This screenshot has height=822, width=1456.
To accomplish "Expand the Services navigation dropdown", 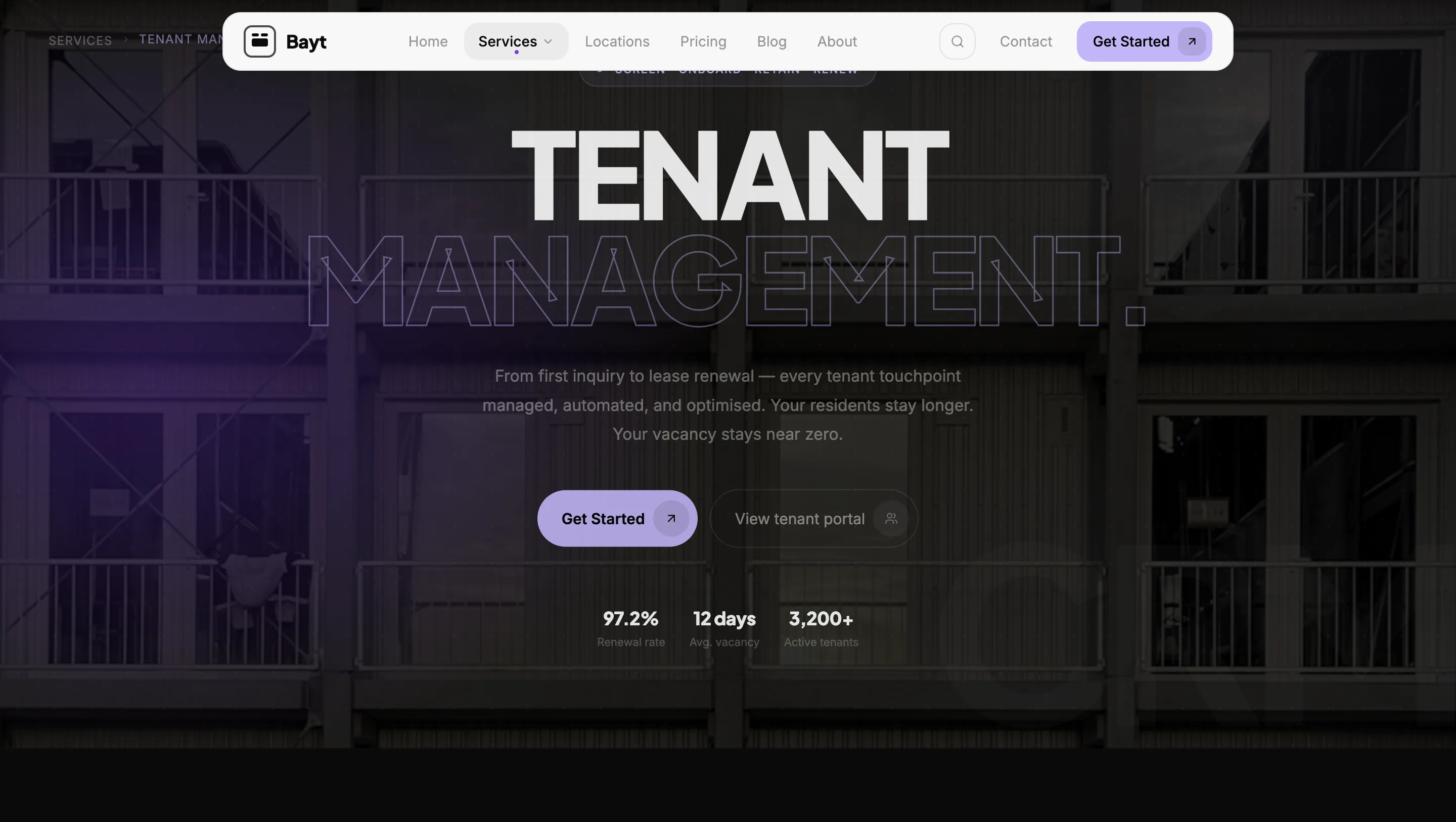I will 516,41.
